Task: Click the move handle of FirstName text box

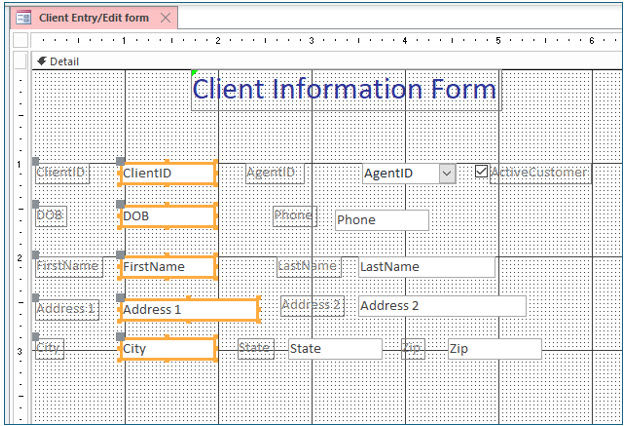Action: tap(121, 255)
